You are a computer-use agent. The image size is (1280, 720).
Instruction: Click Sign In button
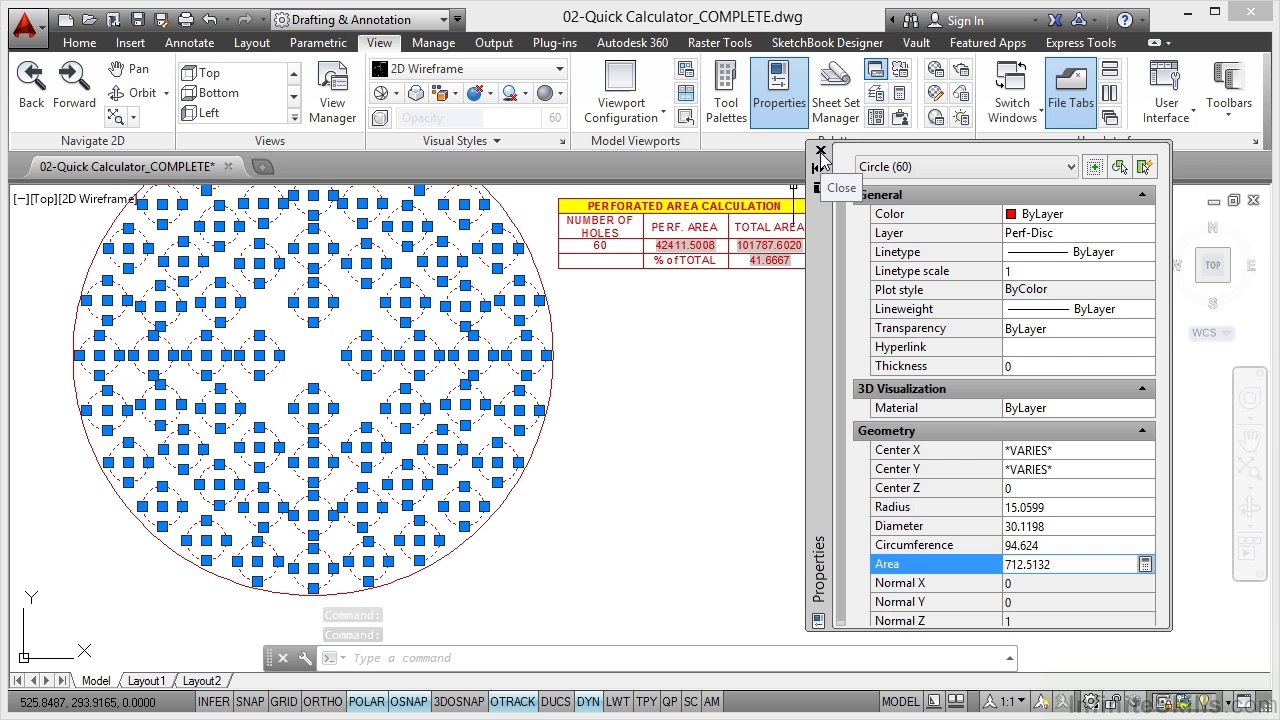(x=965, y=20)
